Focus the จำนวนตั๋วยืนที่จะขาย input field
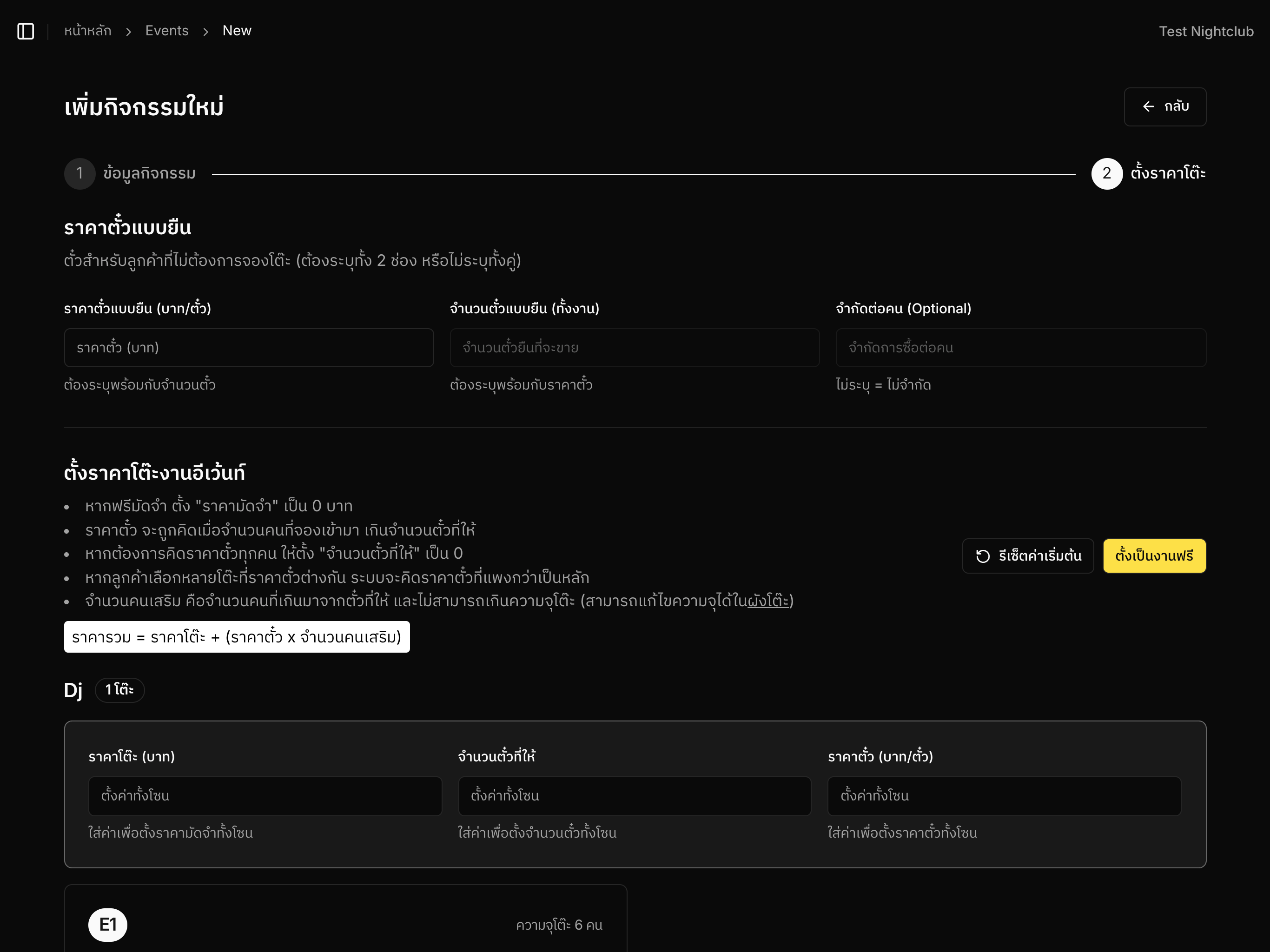The width and height of the screenshot is (1270, 952). tap(635, 347)
